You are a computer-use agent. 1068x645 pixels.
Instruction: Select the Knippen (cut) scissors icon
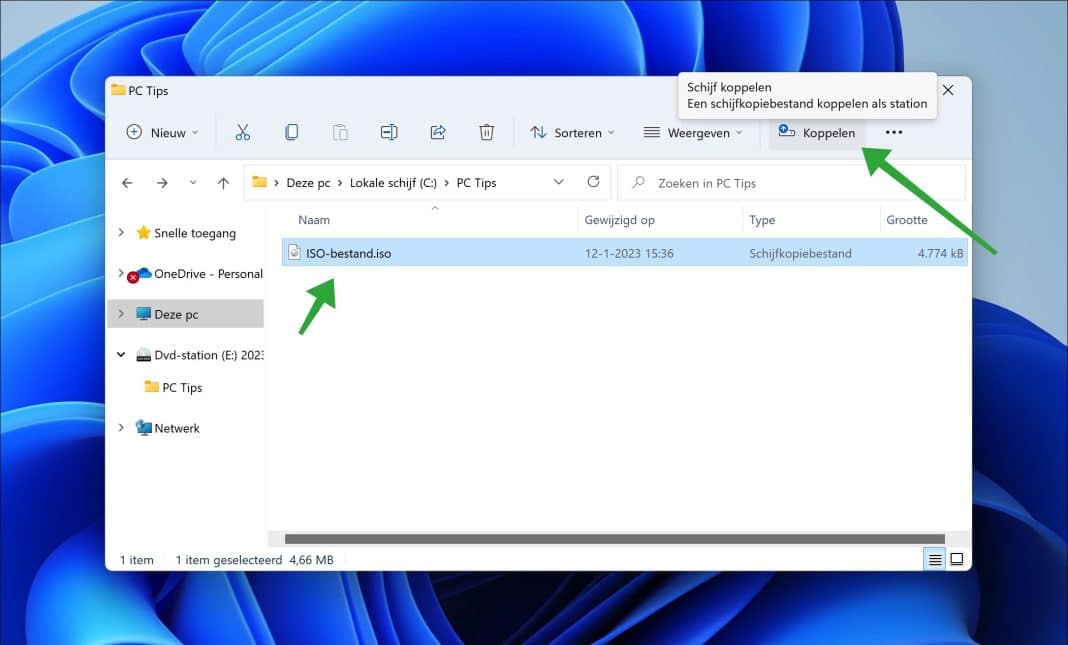(x=243, y=132)
